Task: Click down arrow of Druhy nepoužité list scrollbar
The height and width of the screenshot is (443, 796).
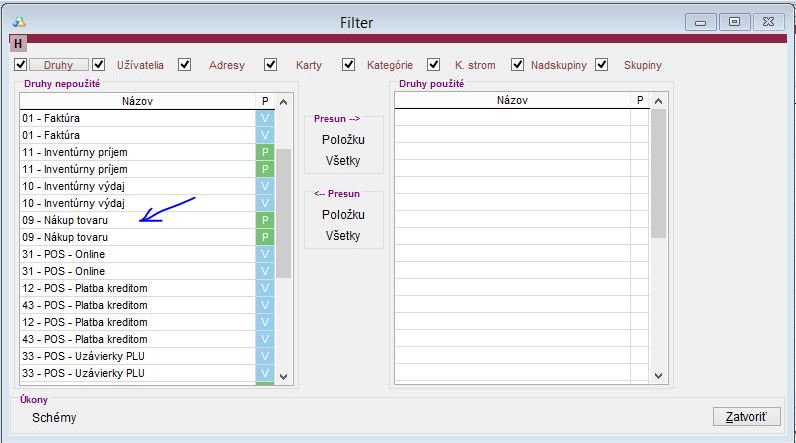Action: tap(283, 376)
